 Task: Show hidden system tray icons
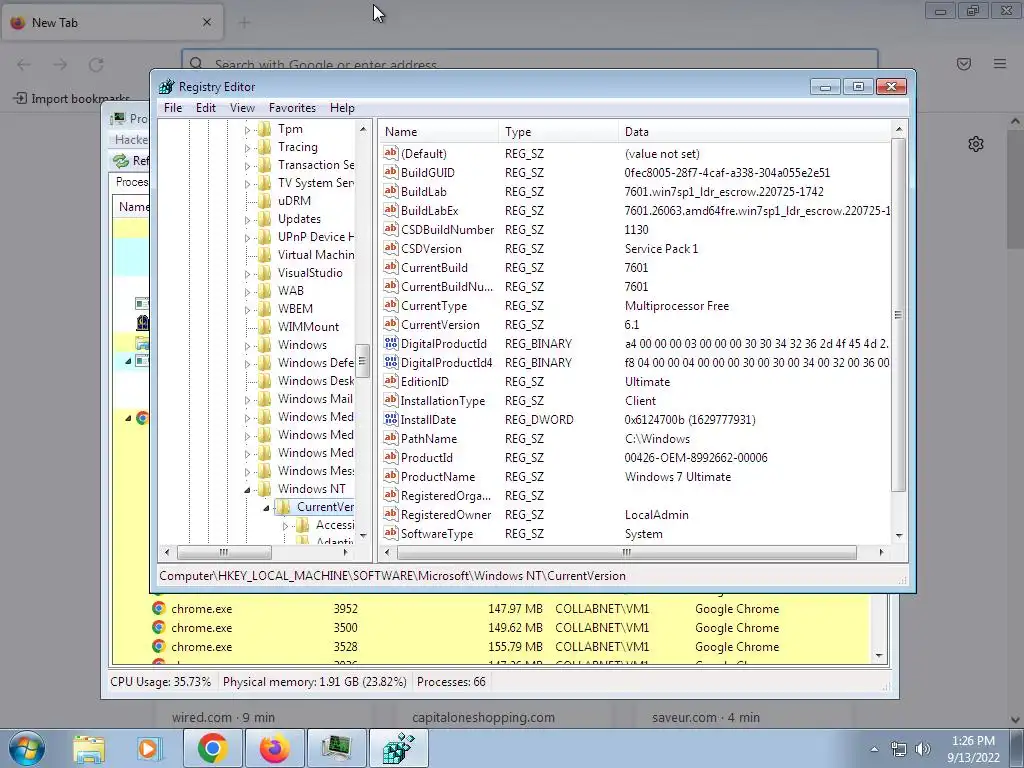click(x=874, y=749)
